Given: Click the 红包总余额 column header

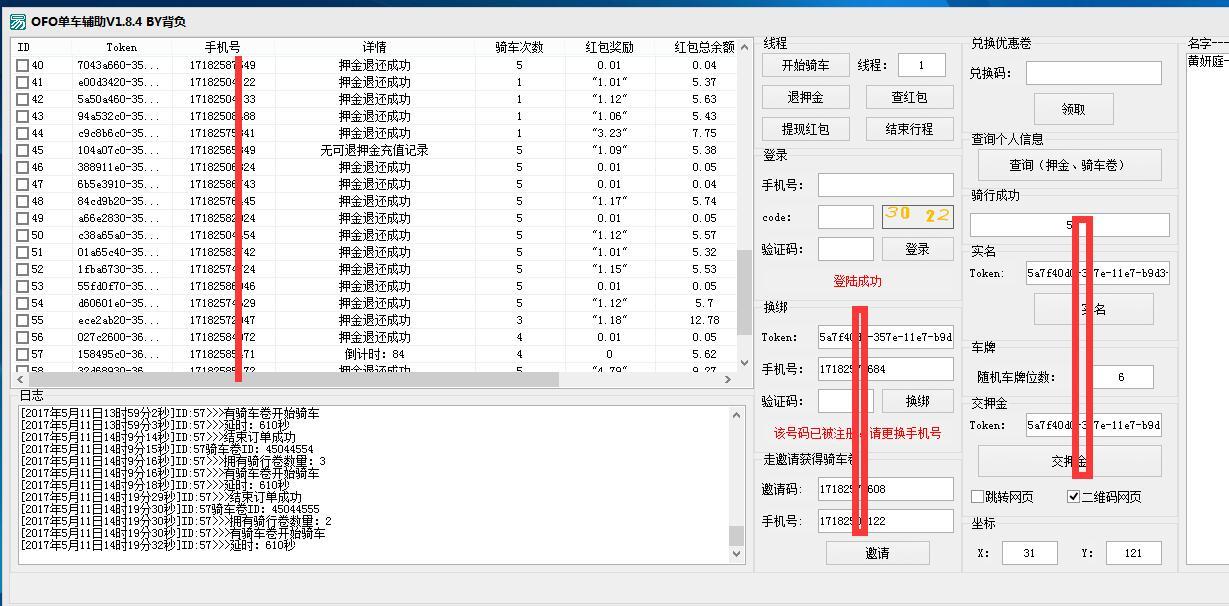Looking at the screenshot, I should pos(703,47).
